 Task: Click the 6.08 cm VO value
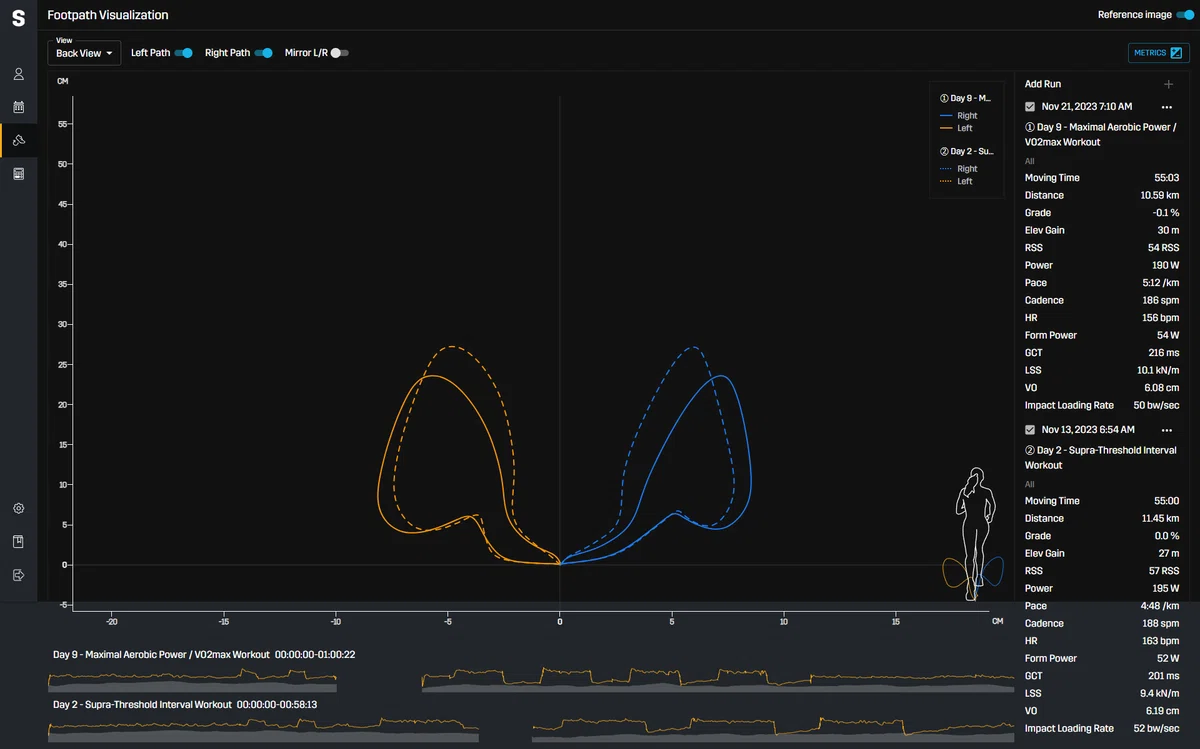pos(1163,388)
